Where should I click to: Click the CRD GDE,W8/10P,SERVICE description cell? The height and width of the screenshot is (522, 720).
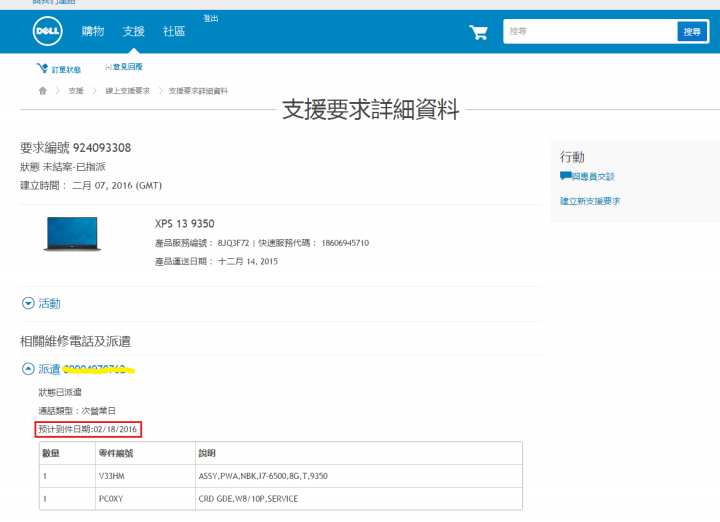click(x=359, y=499)
